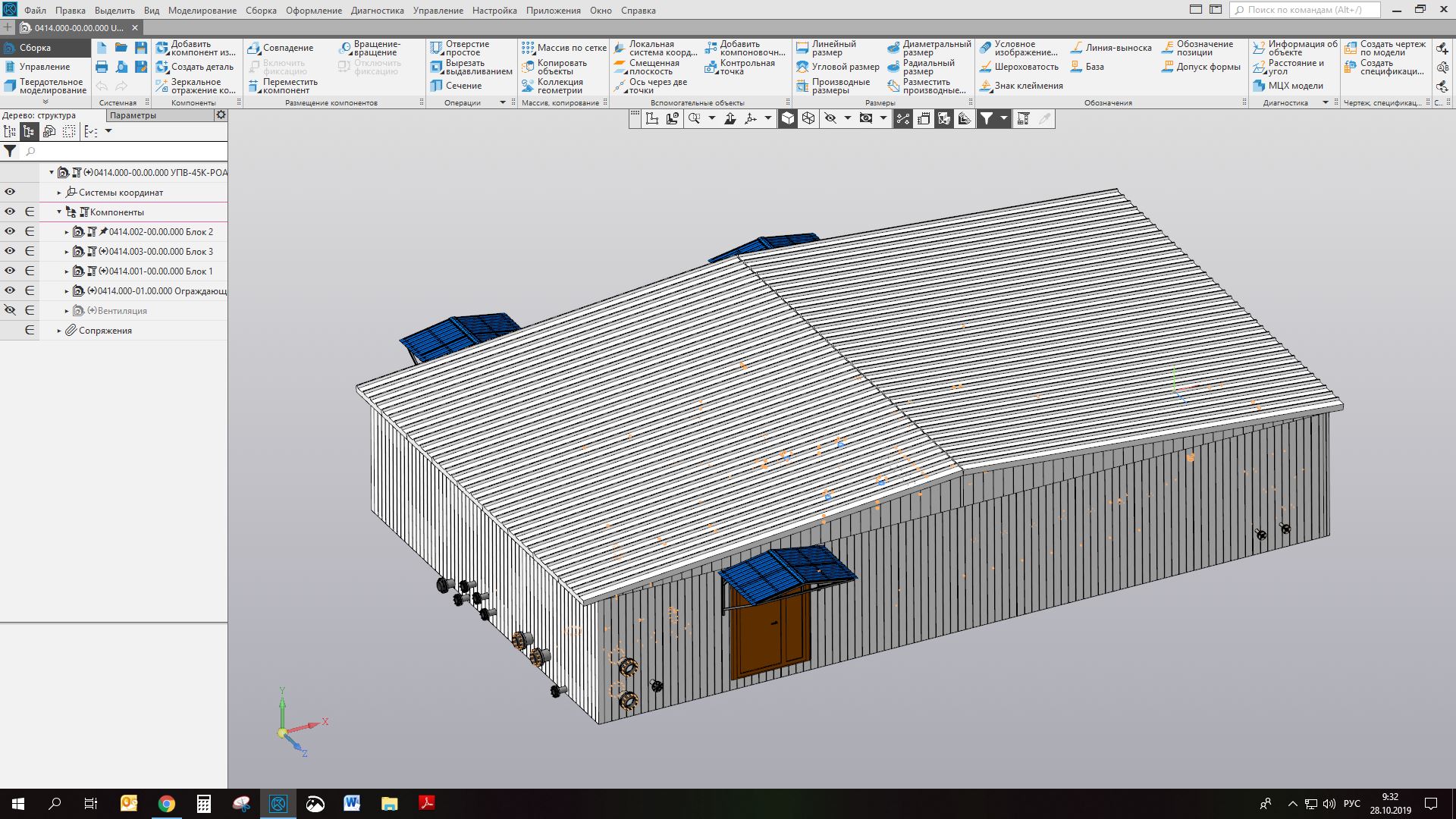Image resolution: width=1456 pixels, height=819 pixels.
Task: Switch to wireframe display mode
Action: [x=808, y=118]
